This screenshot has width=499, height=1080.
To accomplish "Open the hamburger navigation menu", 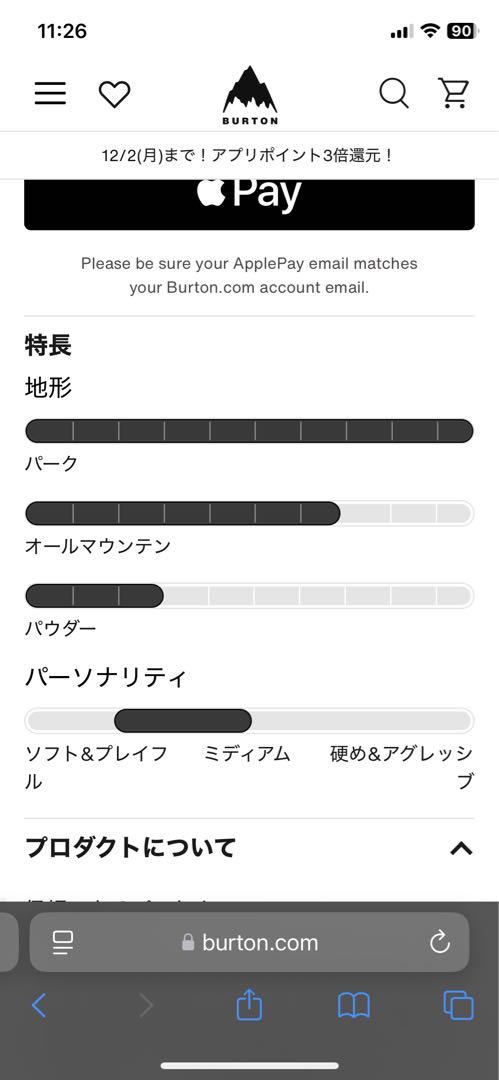I will point(50,94).
